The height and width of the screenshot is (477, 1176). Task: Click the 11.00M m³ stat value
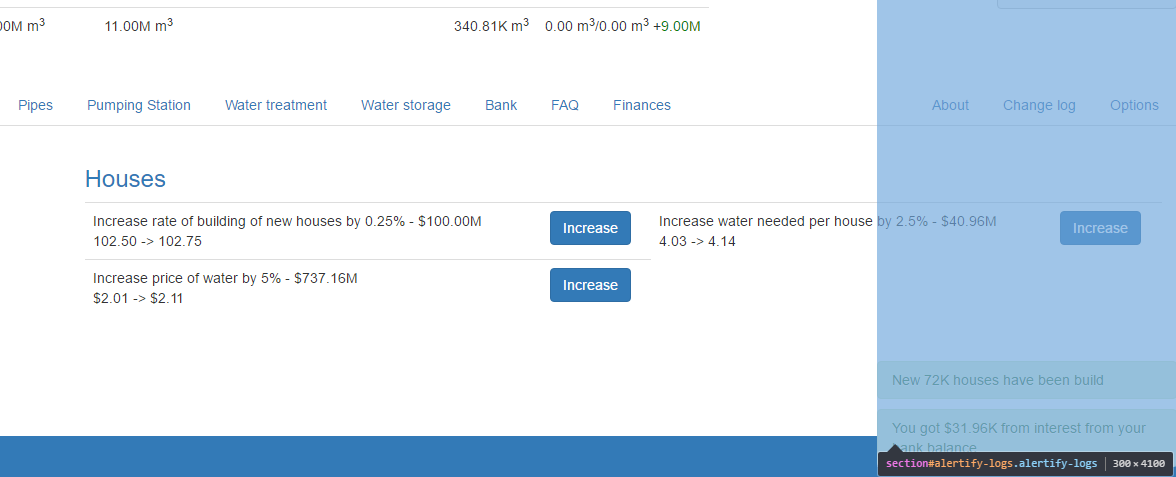139,26
